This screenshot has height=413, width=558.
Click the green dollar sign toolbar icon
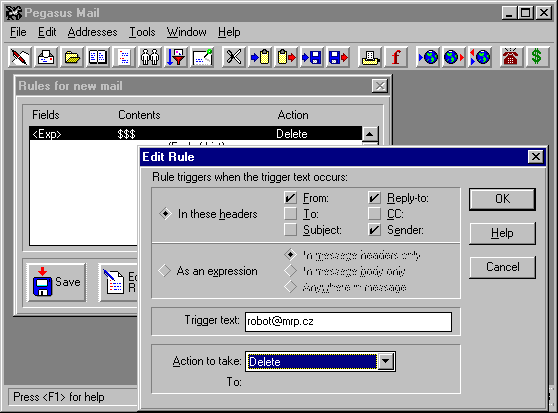(536, 57)
